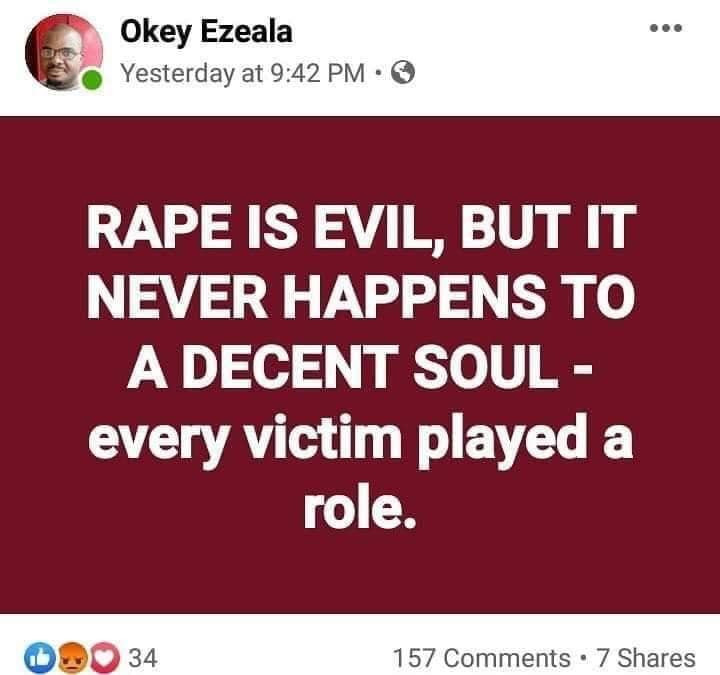Click the every victim played a line

[361, 439]
